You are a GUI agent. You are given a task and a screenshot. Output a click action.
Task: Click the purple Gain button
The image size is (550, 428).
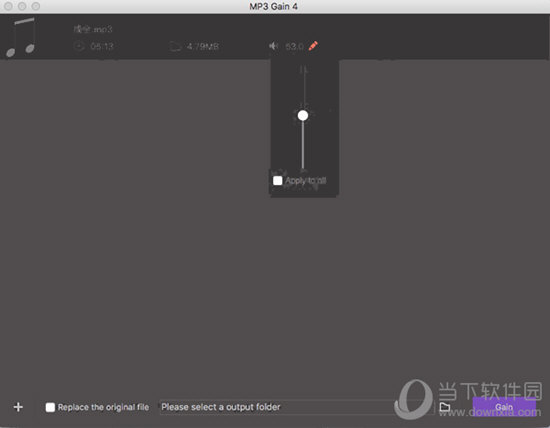(504, 407)
